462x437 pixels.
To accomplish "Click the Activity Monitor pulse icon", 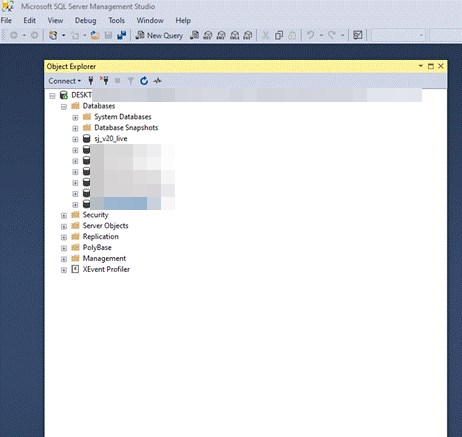I will pos(157,81).
